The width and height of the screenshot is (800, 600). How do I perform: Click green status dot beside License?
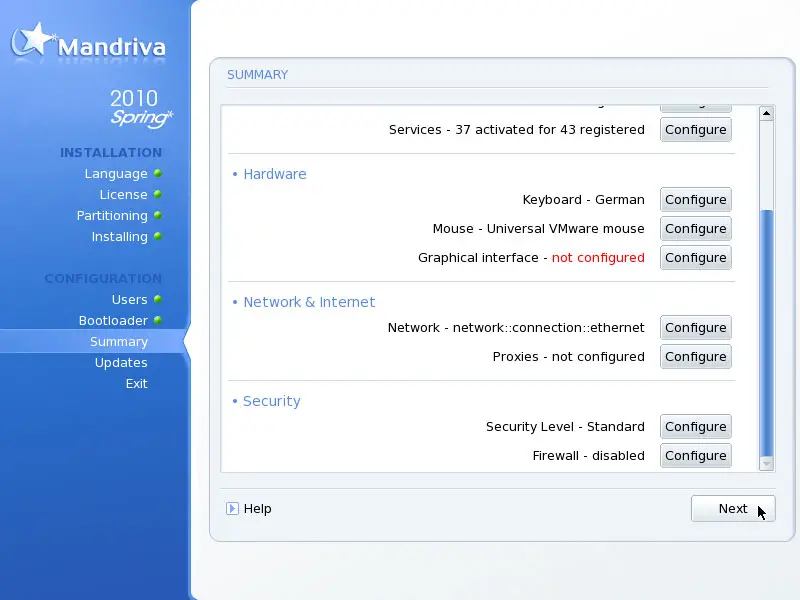158,194
